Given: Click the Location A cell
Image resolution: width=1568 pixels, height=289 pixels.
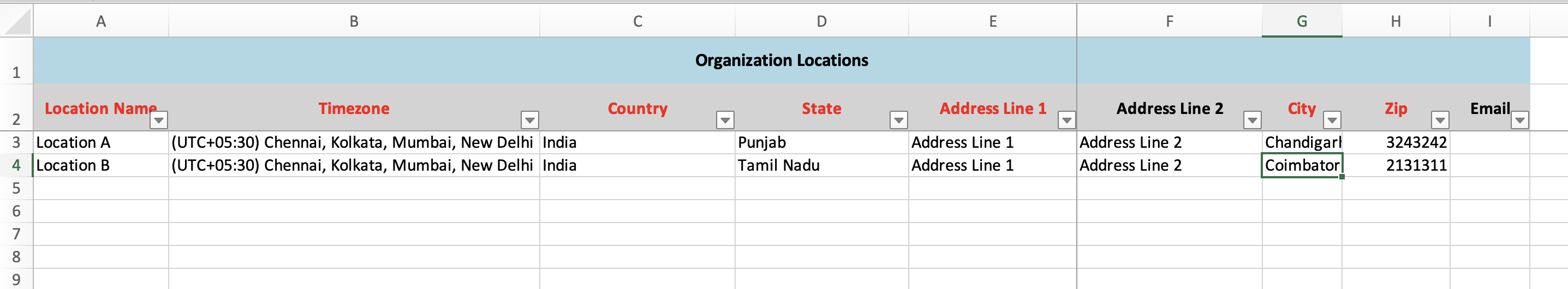Looking at the screenshot, I should tap(100, 142).
